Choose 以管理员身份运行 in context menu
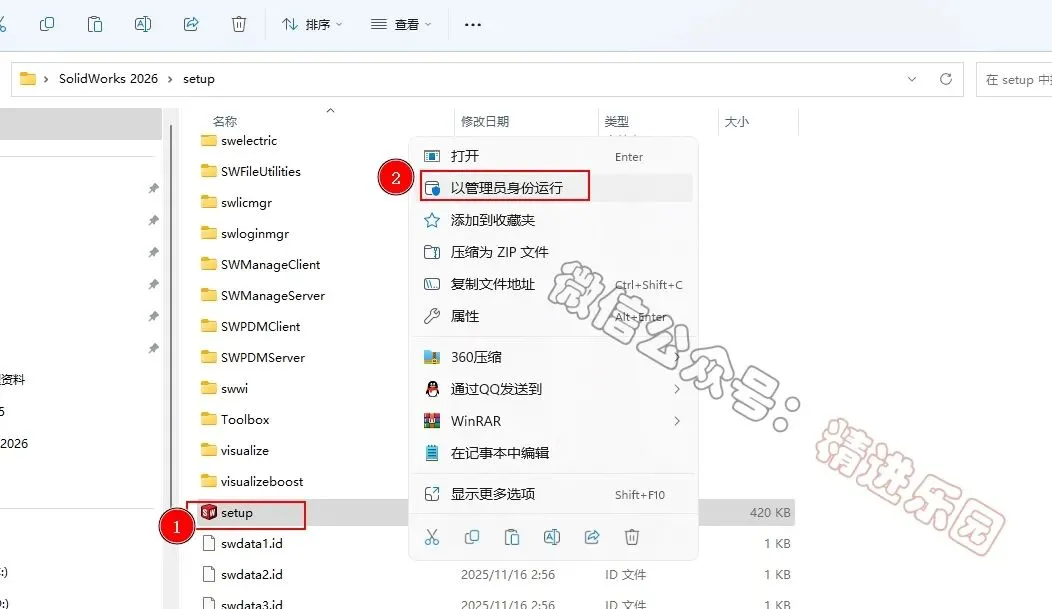Image resolution: width=1052 pixels, height=609 pixels. tap(551, 188)
